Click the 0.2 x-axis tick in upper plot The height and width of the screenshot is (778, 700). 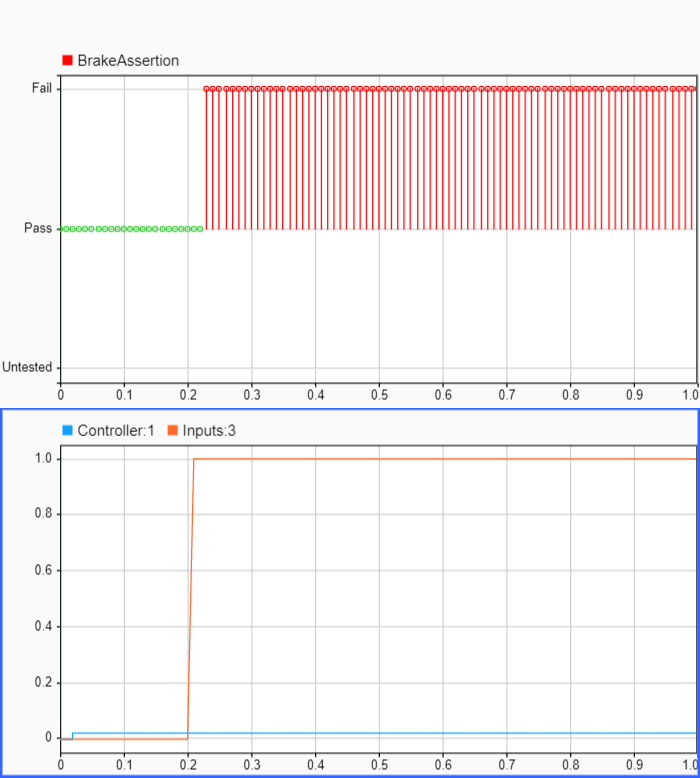188,395
